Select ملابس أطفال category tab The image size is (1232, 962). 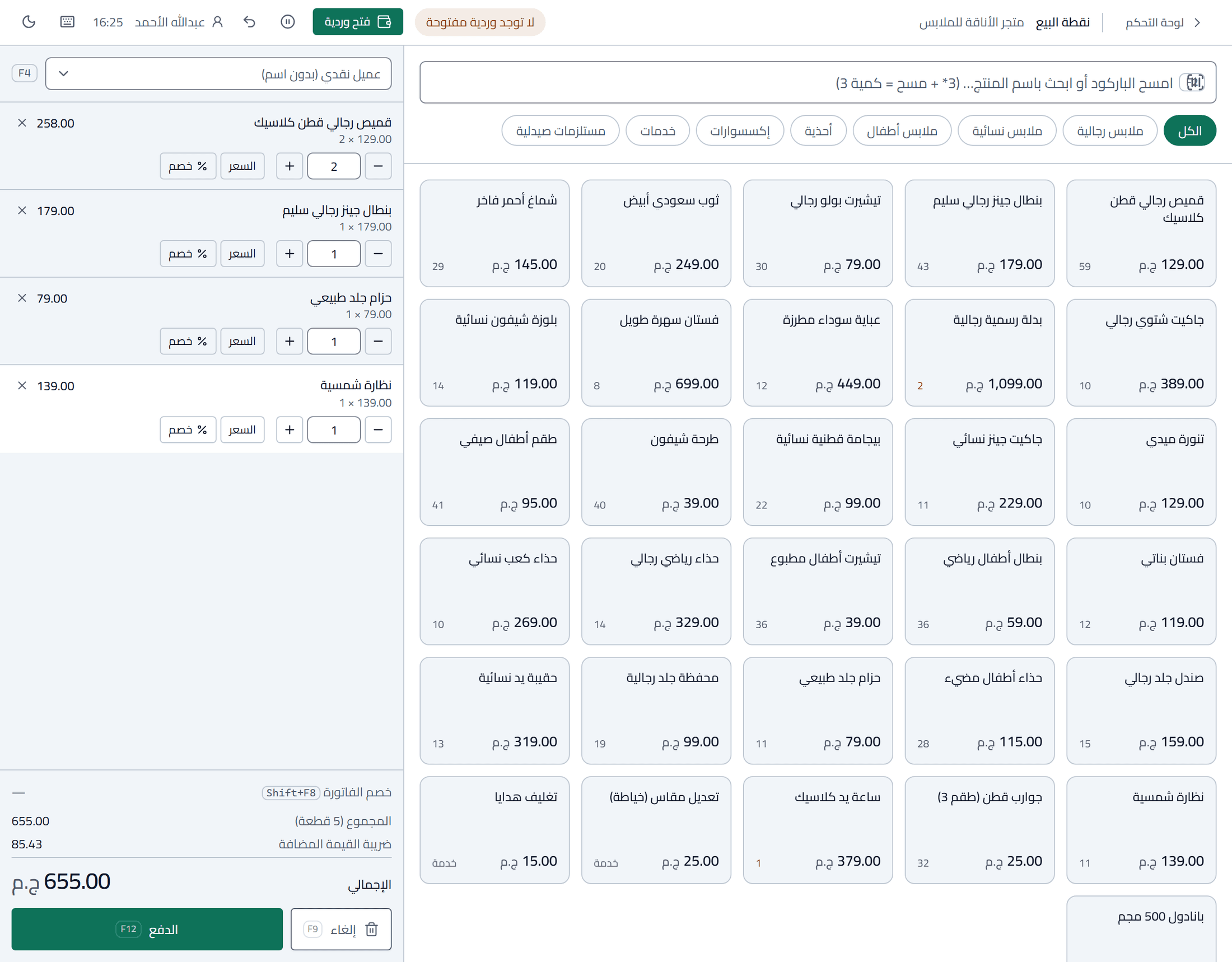click(x=902, y=131)
